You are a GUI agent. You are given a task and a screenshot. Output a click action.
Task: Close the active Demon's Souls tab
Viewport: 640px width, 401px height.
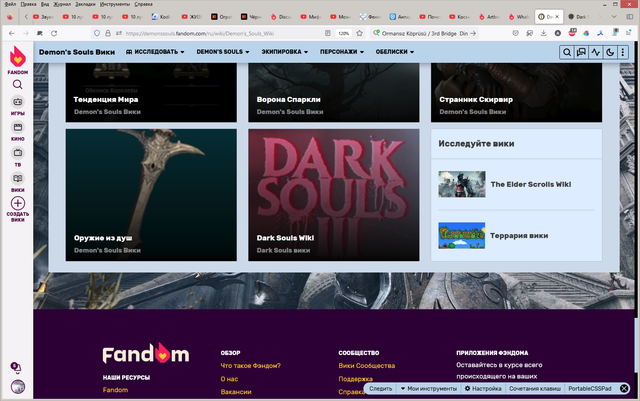[557, 17]
